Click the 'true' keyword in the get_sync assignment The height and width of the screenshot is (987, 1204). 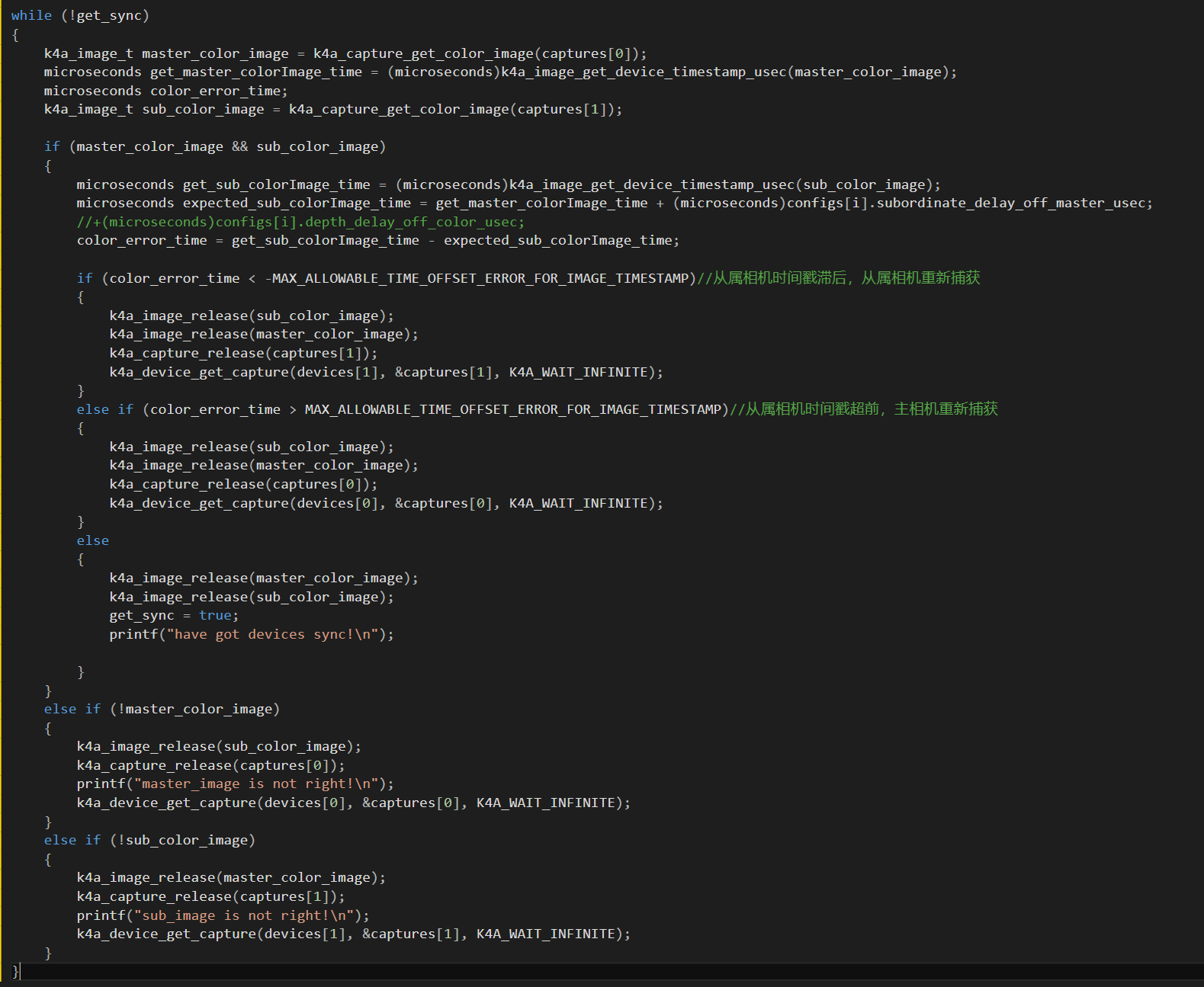click(x=215, y=615)
